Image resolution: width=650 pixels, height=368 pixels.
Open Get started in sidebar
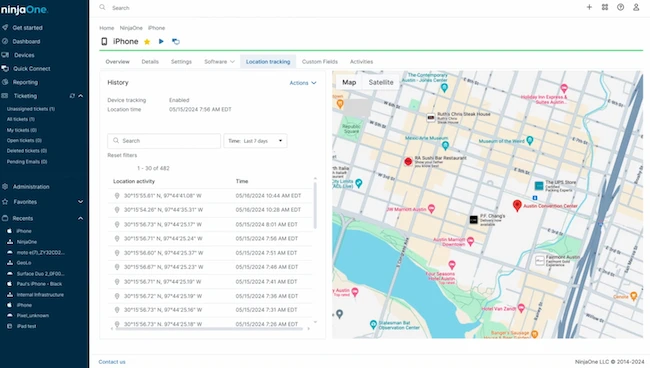point(27,28)
